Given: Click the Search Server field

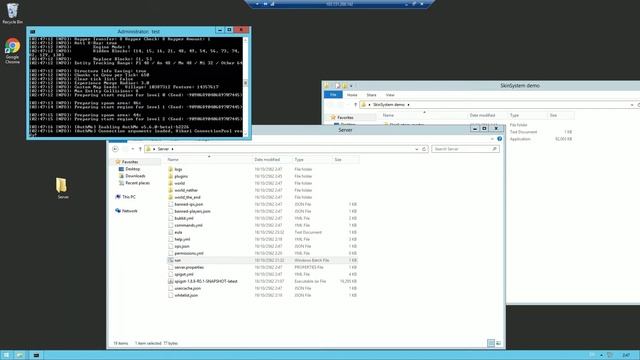Looking at the screenshot, I should tap(465, 149).
